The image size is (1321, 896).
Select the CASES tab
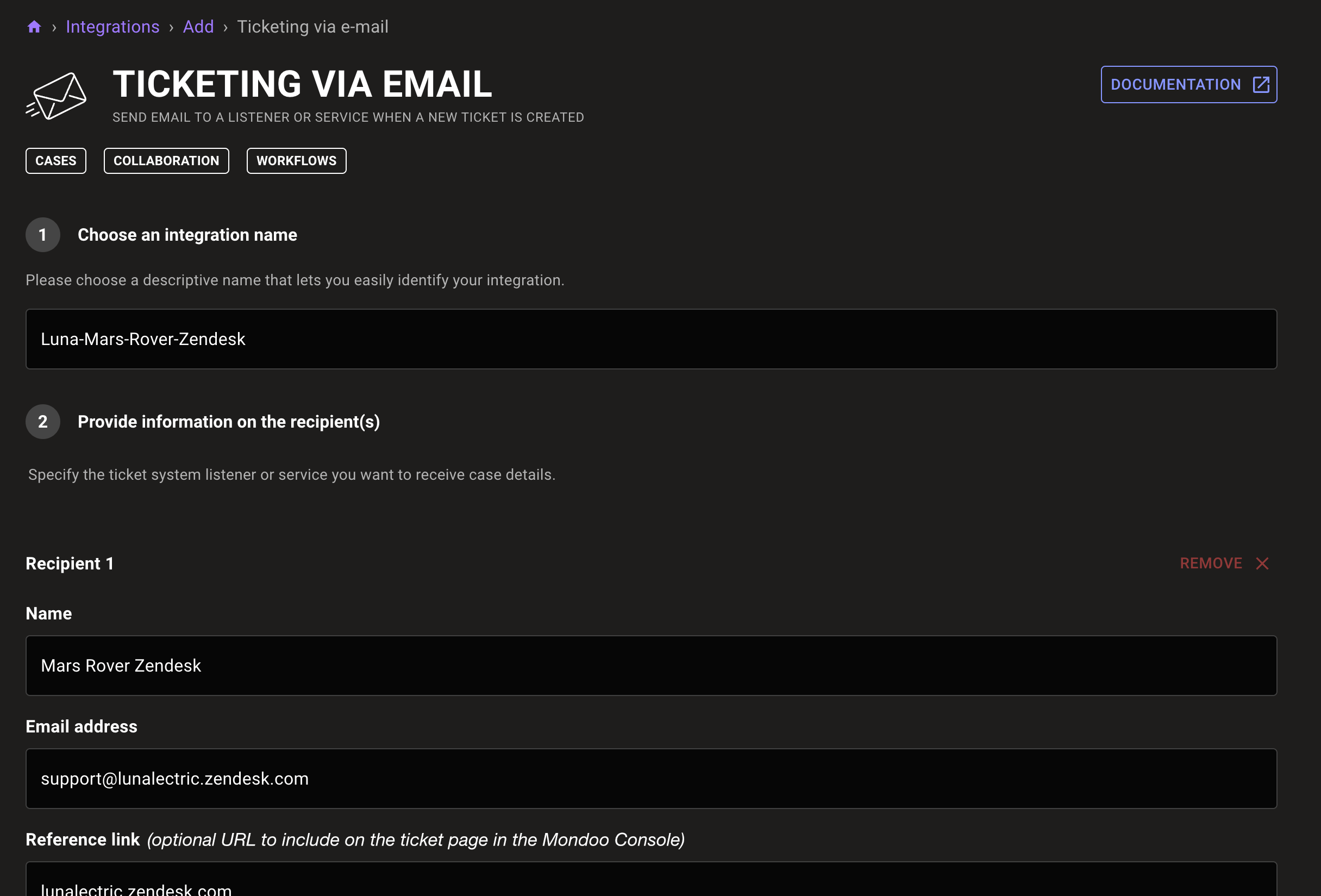[x=57, y=160]
